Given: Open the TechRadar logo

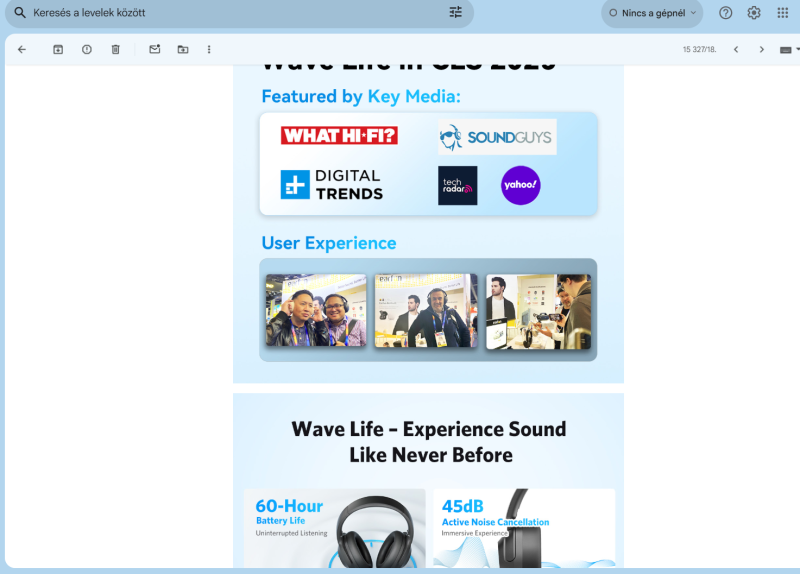Looking at the screenshot, I should click(458, 185).
